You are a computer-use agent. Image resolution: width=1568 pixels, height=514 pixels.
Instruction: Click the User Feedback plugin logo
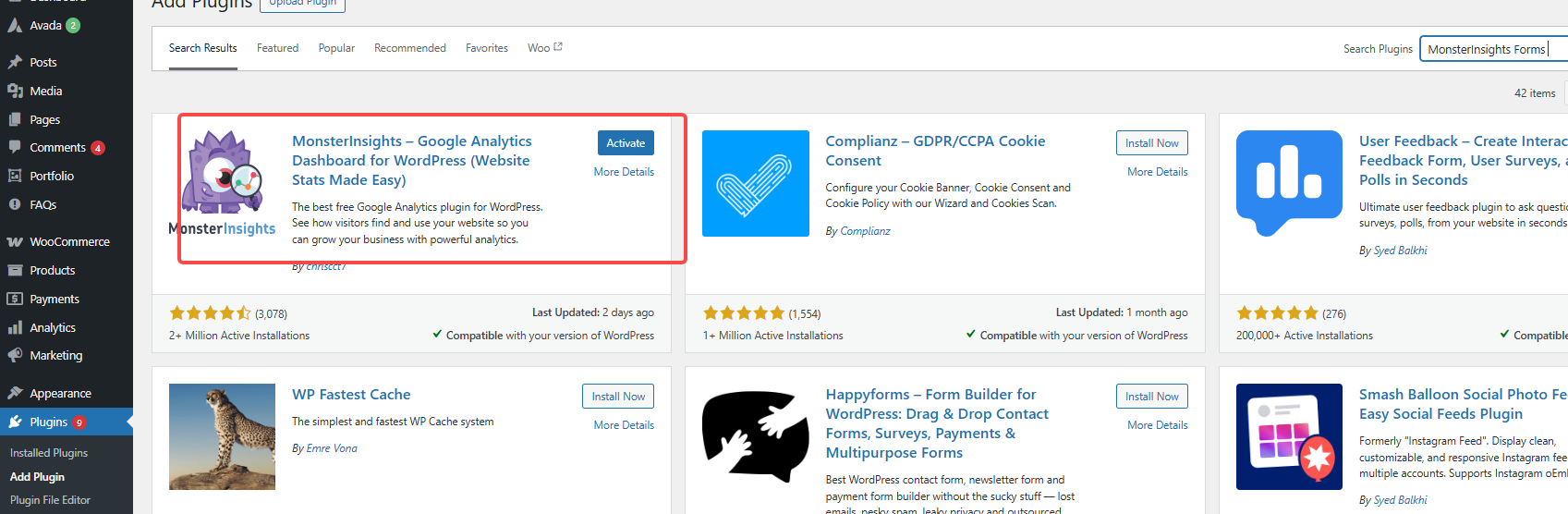[1290, 184]
